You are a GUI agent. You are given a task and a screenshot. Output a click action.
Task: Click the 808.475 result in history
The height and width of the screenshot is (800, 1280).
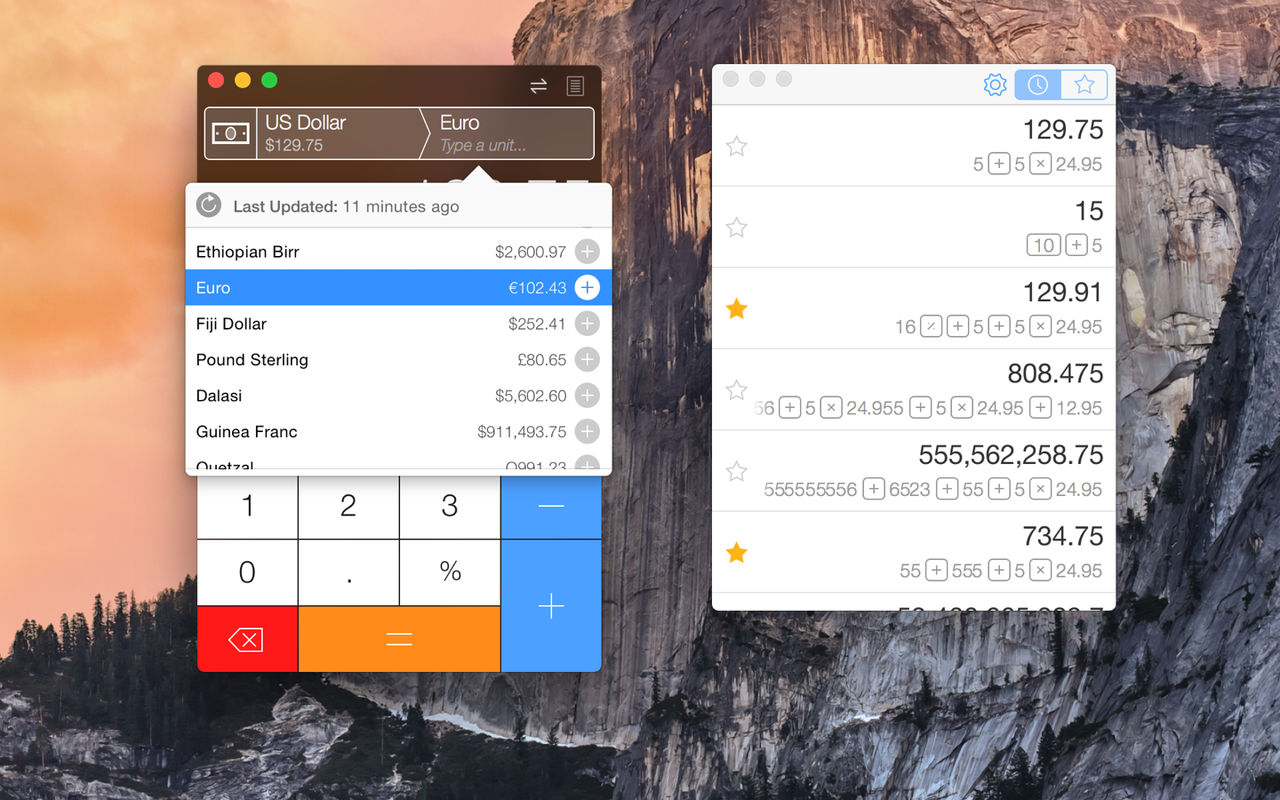coord(1055,373)
